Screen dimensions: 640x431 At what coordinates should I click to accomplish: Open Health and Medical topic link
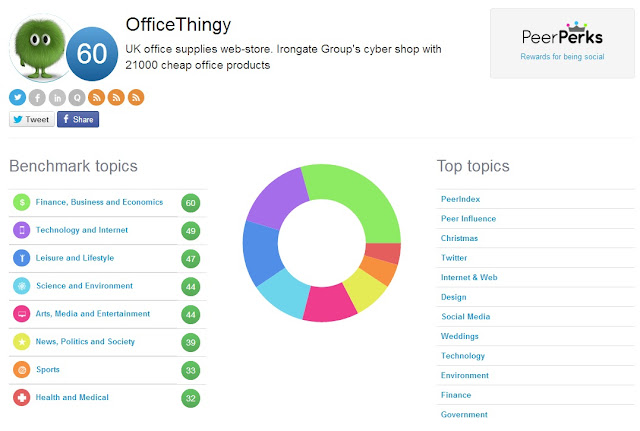click(x=72, y=397)
